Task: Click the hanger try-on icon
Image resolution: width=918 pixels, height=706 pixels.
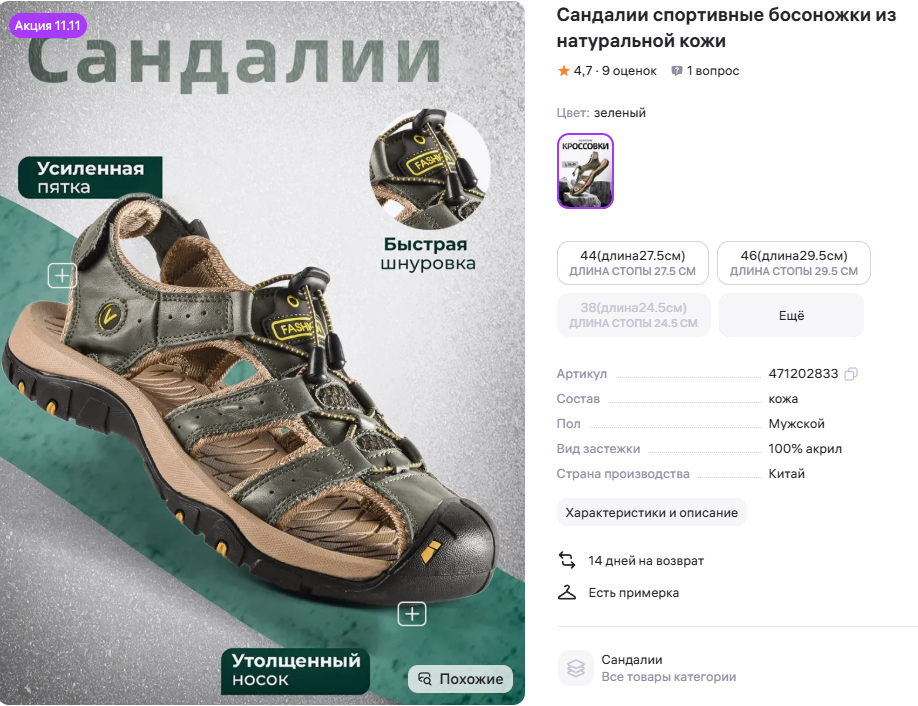Action: click(x=567, y=592)
